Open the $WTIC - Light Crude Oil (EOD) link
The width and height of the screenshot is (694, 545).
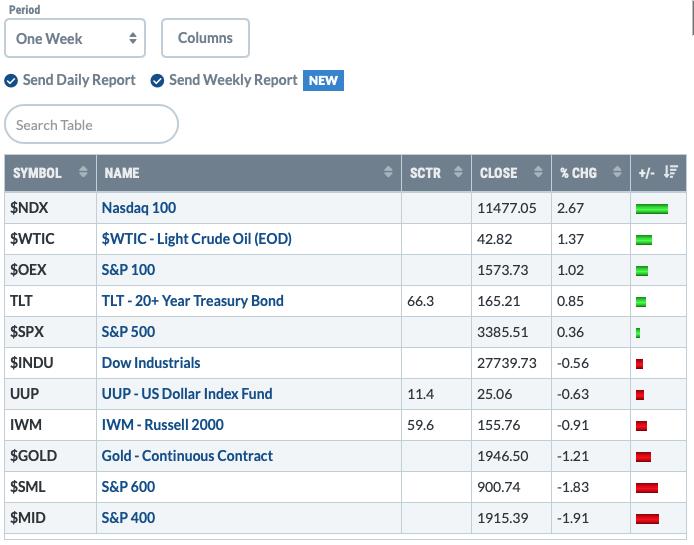197,239
